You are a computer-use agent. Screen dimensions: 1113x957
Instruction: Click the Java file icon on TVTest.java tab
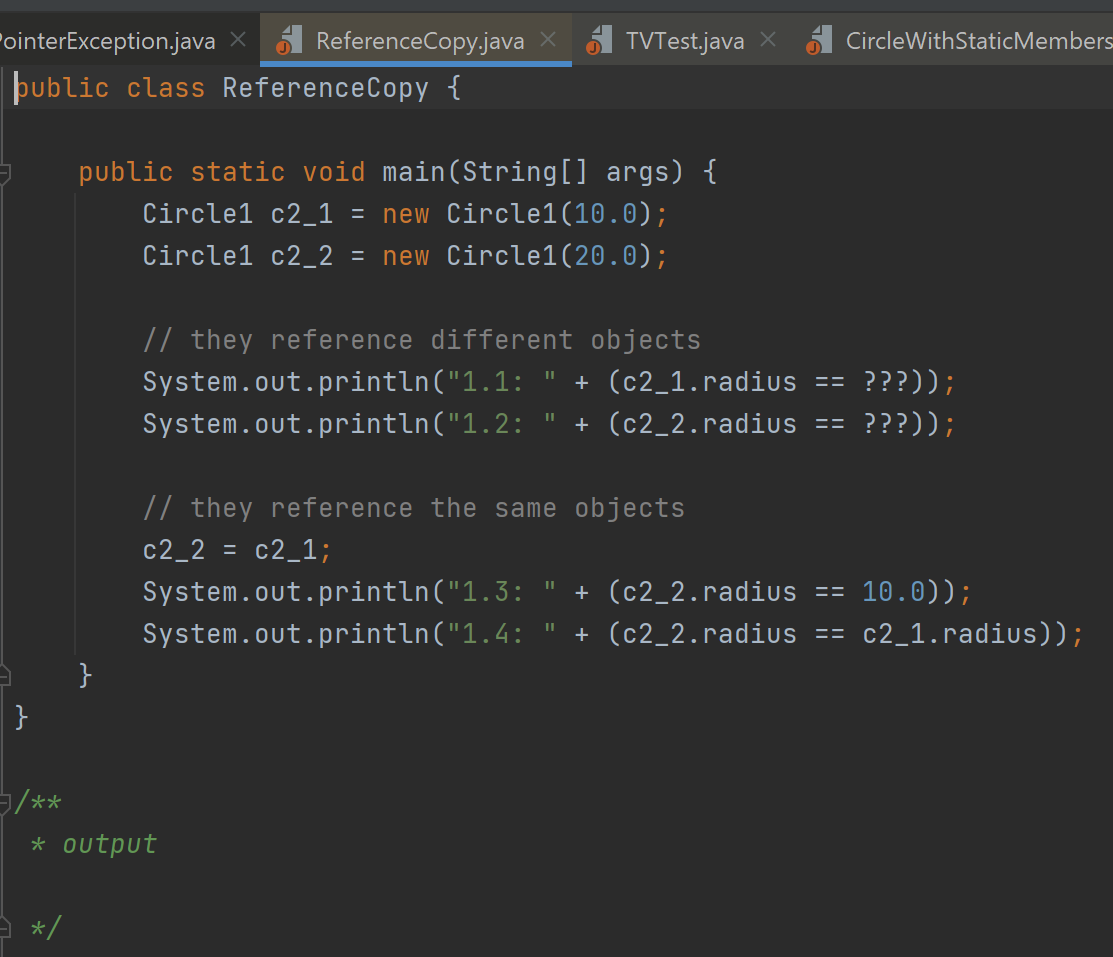pyautogui.click(x=599, y=40)
